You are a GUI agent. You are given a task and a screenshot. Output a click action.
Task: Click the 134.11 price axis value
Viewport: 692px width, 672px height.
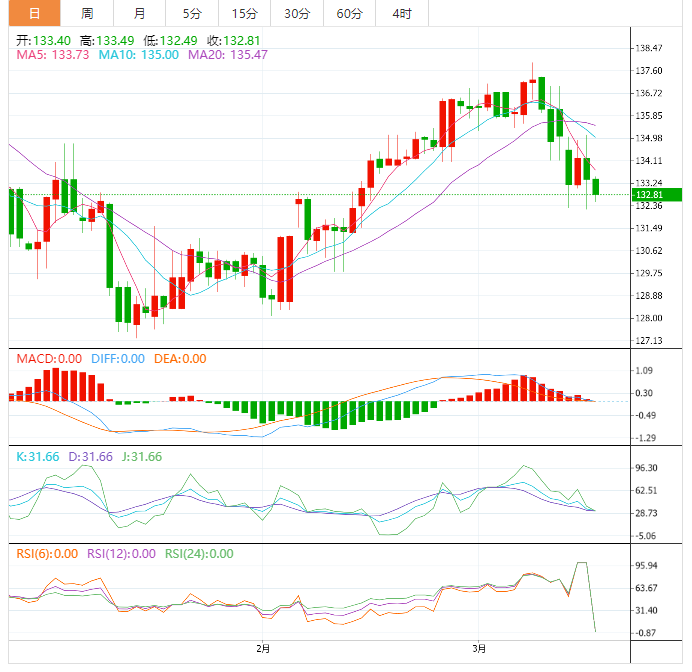649,161
